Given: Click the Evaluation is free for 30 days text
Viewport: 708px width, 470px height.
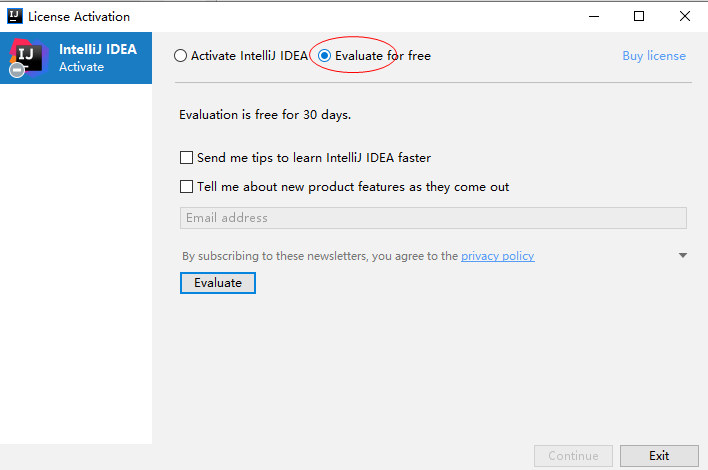Looking at the screenshot, I should (x=265, y=115).
